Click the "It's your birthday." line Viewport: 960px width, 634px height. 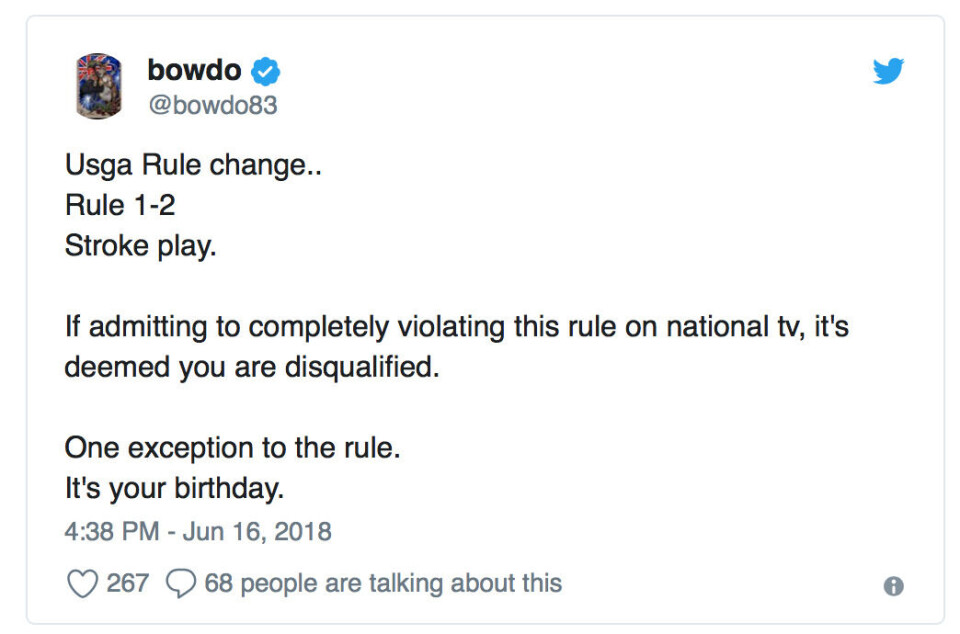click(x=174, y=488)
